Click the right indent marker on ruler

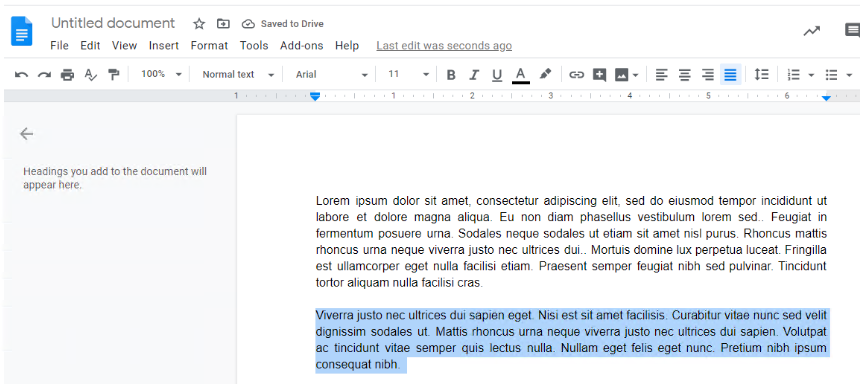tap(826, 97)
